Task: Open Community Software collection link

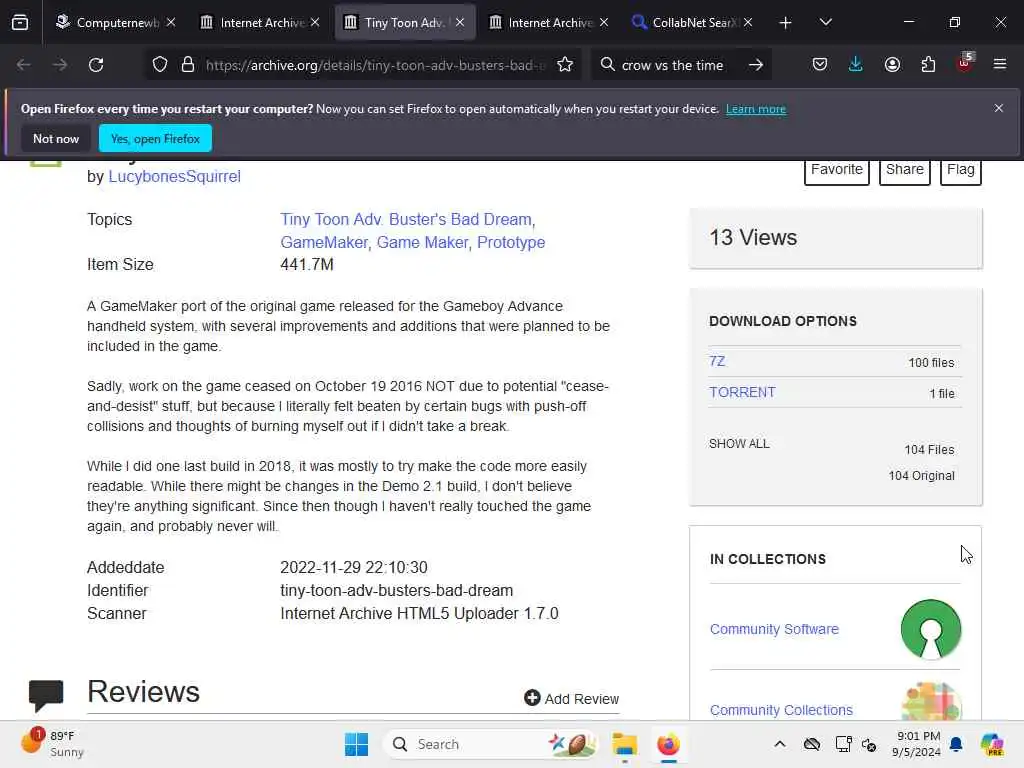Action: click(x=775, y=629)
